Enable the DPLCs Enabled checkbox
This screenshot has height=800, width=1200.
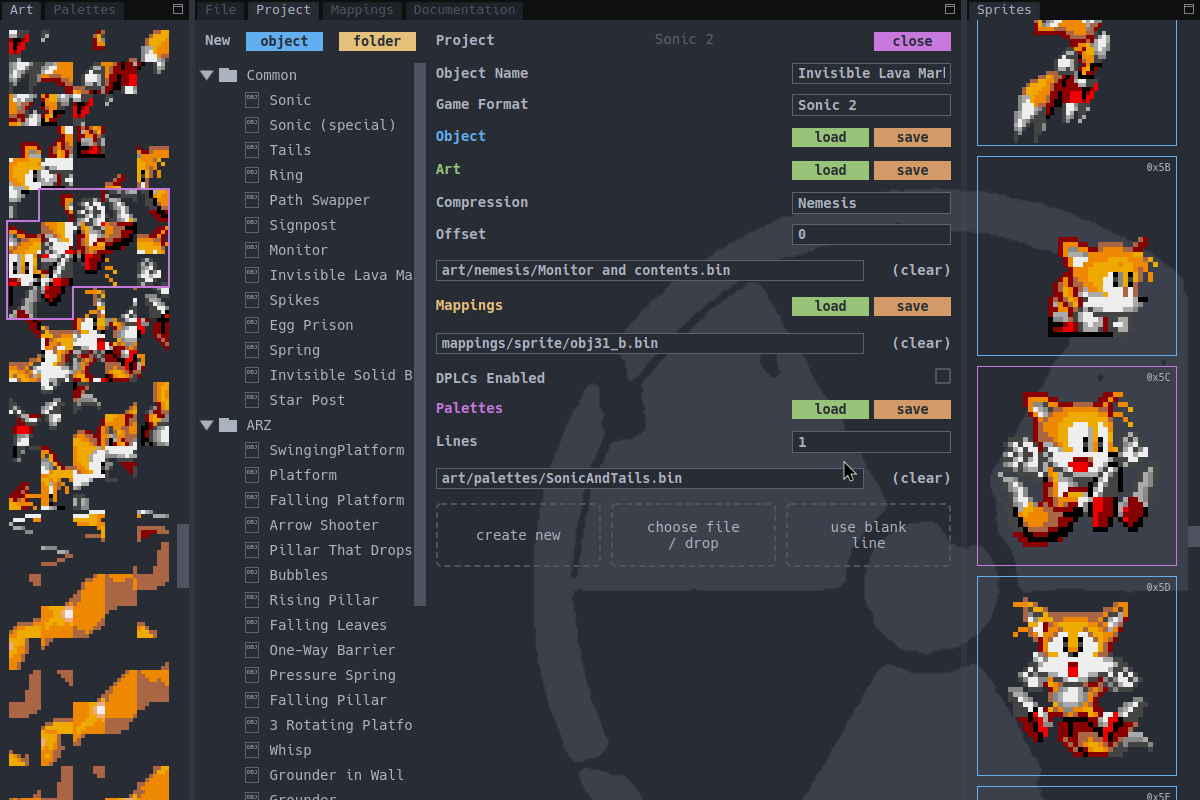point(942,377)
